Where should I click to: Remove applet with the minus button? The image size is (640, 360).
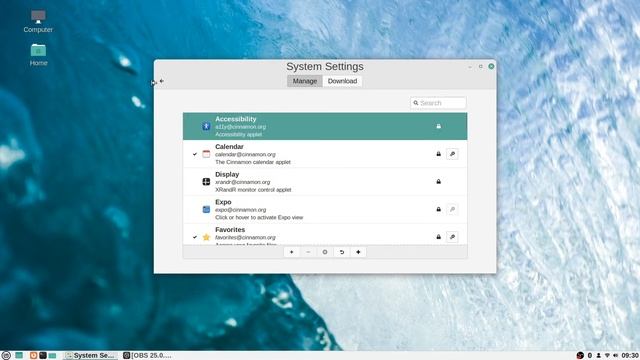point(308,252)
